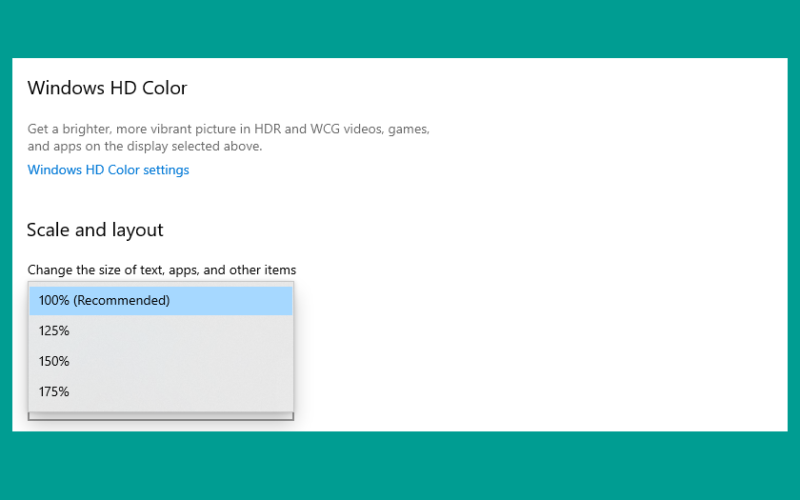This screenshot has height=500, width=800.
Task: Click the "Scale and layout" heading
Action: click(x=95, y=230)
